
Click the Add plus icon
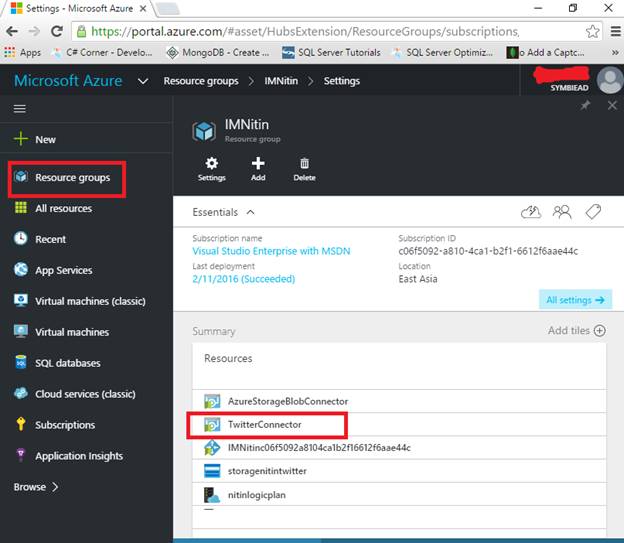click(258, 163)
